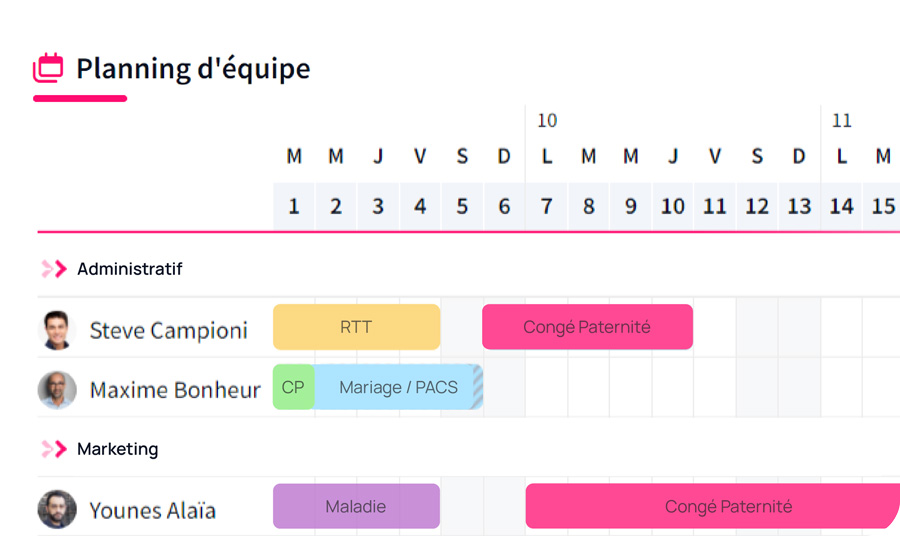Click week number 11 marker
This screenshot has width=900, height=536.
(x=842, y=121)
